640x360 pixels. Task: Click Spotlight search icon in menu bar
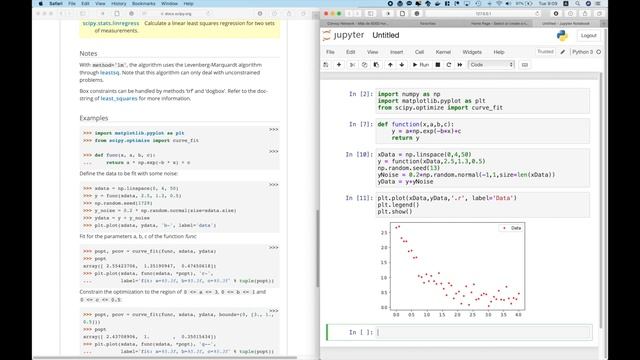(578, 3)
